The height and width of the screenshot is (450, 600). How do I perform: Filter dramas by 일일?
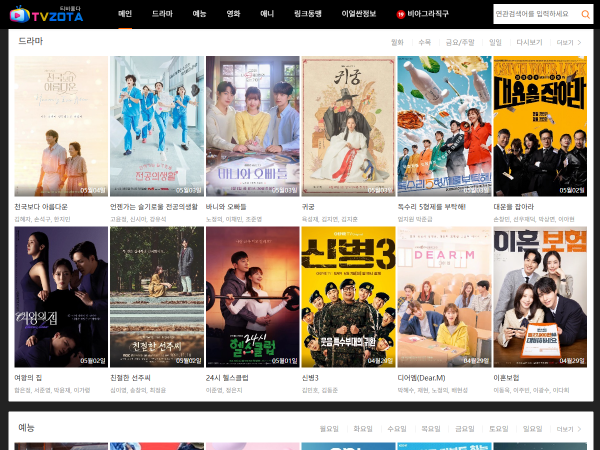click(x=495, y=42)
